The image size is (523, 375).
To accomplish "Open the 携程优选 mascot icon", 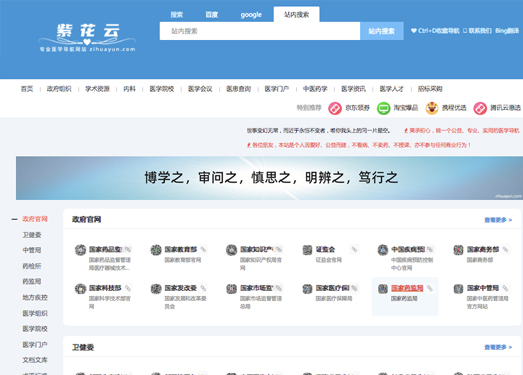I will (432, 108).
